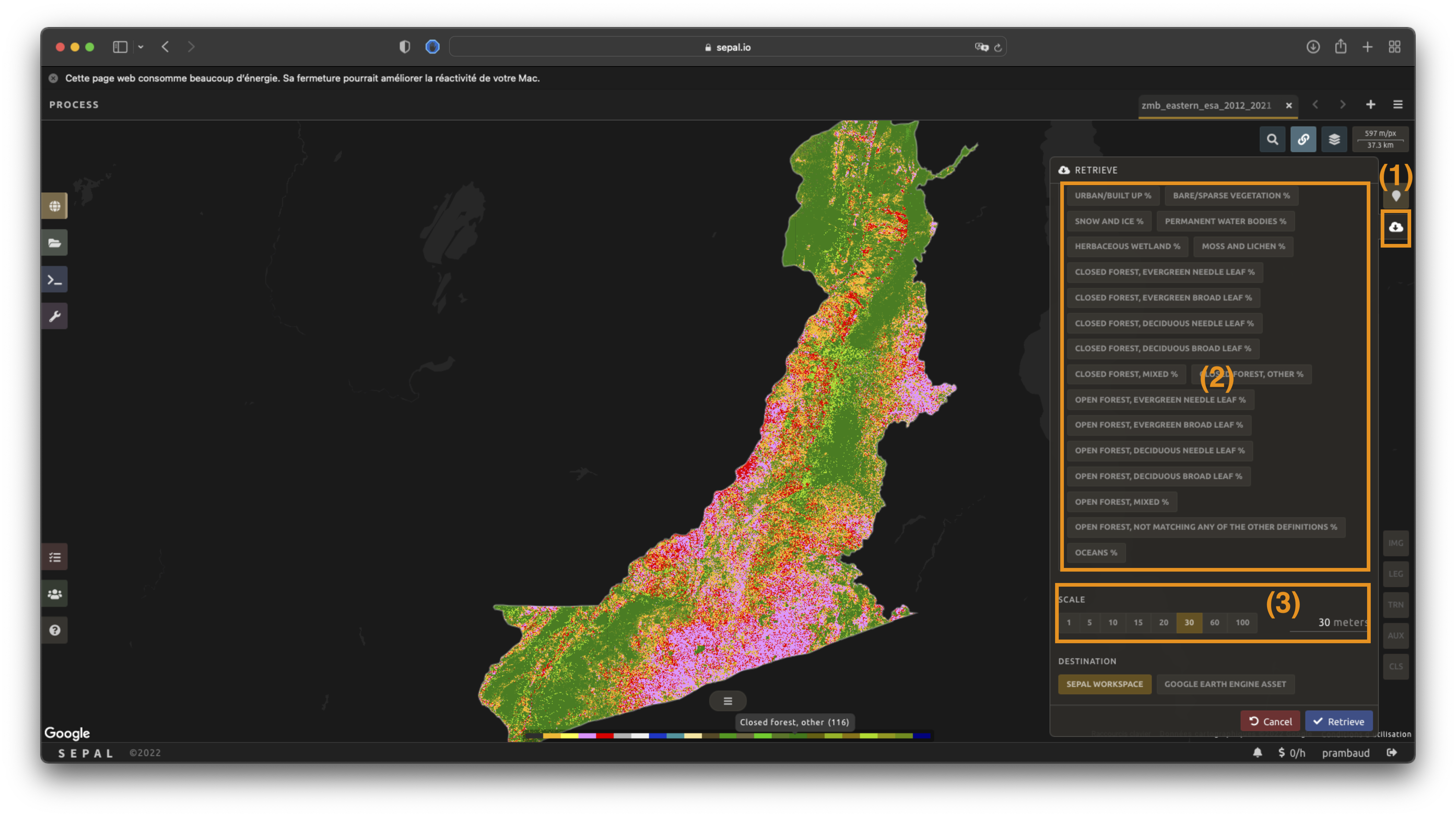Set scale to 60 meters
The image size is (1456, 817).
point(1214,623)
